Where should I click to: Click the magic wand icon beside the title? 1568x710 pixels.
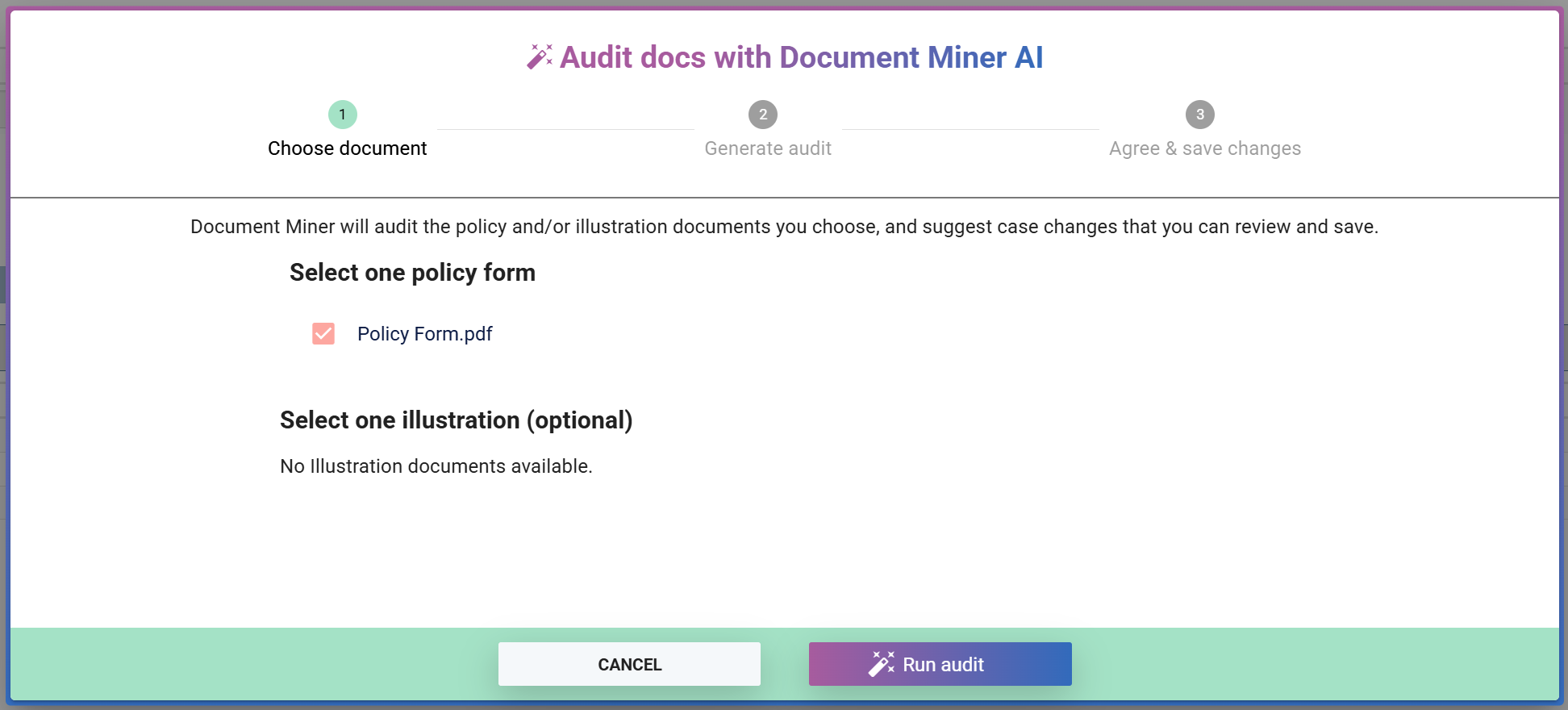point(540,56)
